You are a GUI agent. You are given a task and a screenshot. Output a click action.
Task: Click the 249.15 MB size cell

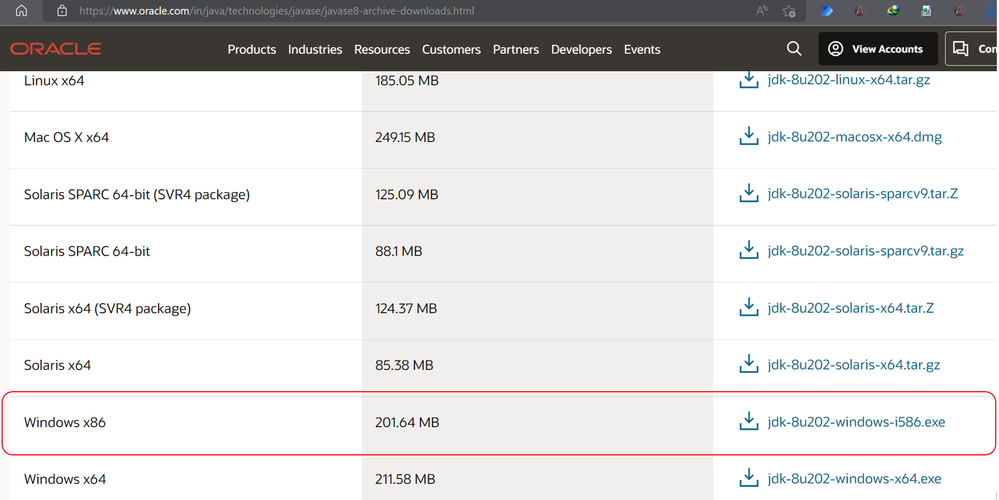(405, 137)
